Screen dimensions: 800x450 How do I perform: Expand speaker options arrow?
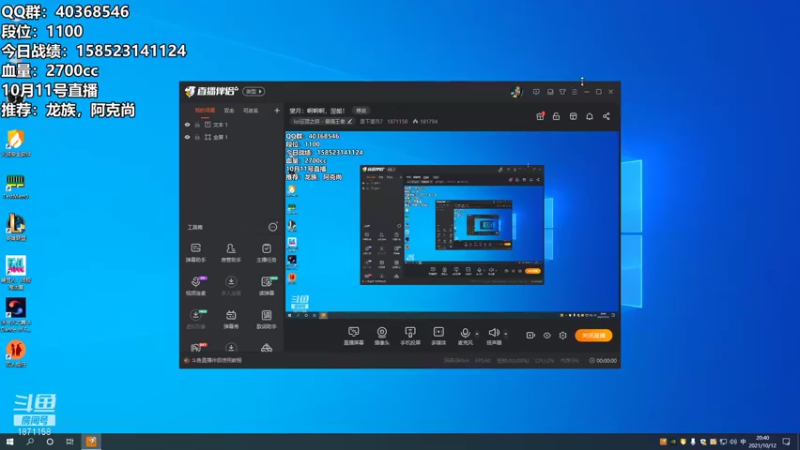point(506,334)
